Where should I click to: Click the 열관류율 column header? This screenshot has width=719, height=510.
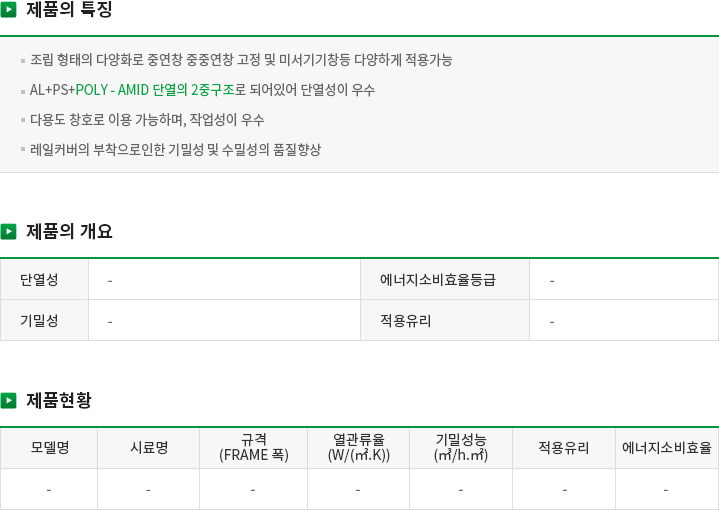(359, 447)
